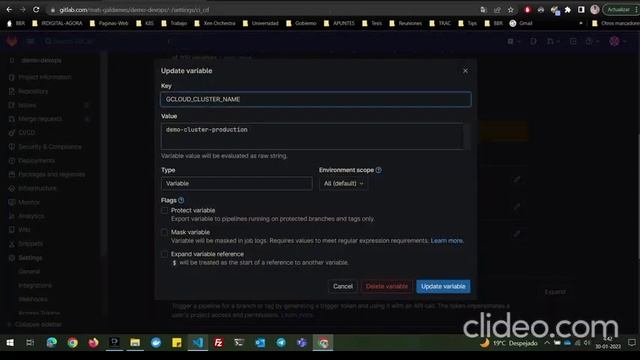Open Sticky Notes from taskbar
640x360 pixels.
tap(177, 342)
